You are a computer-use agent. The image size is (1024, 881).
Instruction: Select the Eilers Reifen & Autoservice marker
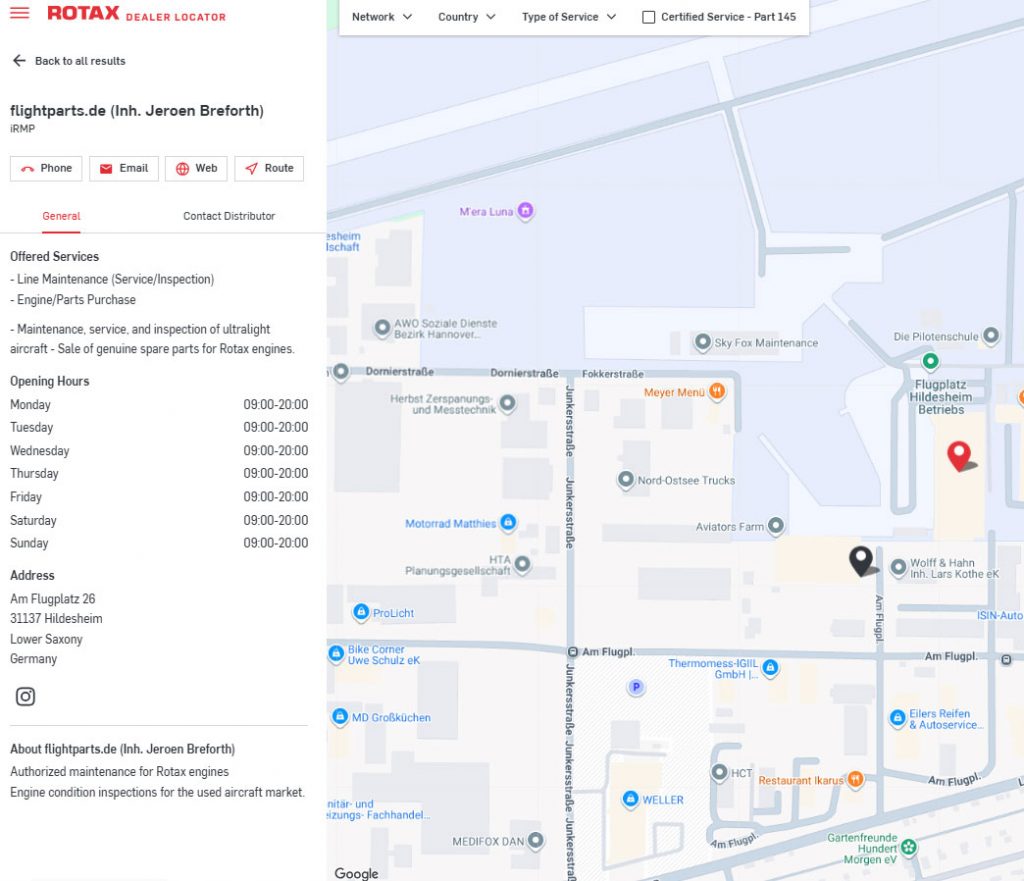[898, 718]
